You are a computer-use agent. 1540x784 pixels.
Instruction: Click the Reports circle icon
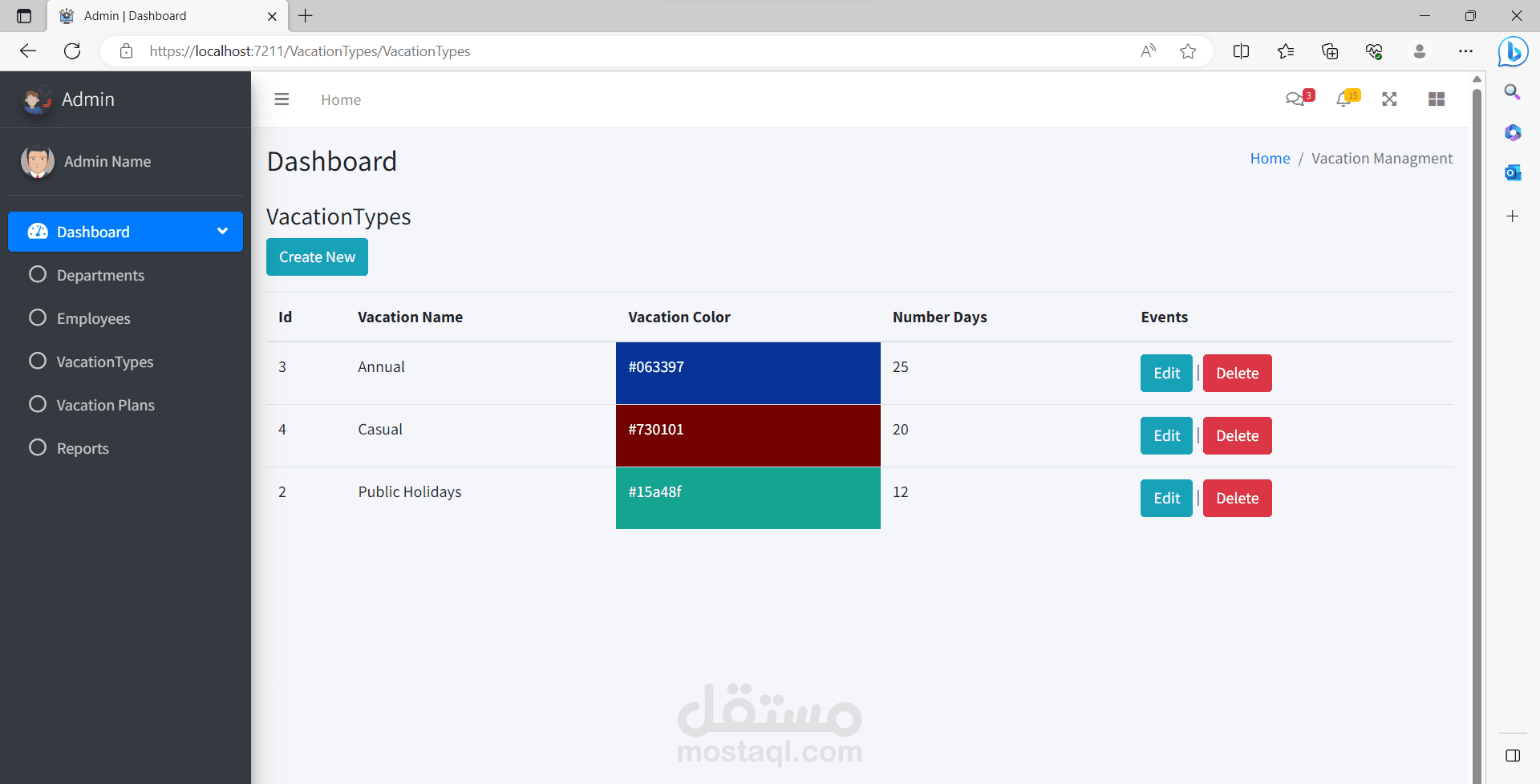click(38, 447)
